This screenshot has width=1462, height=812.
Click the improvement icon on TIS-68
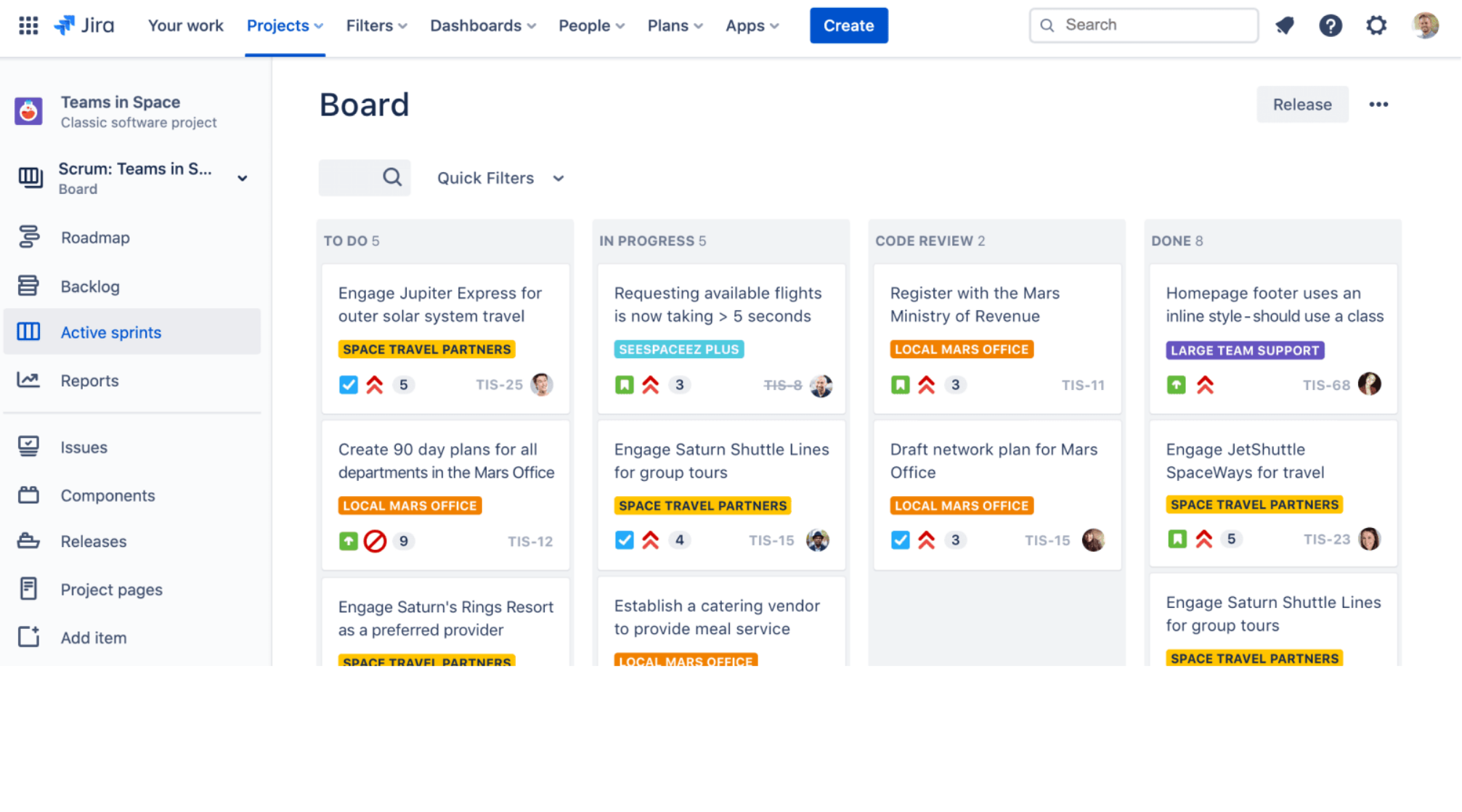1176,385
